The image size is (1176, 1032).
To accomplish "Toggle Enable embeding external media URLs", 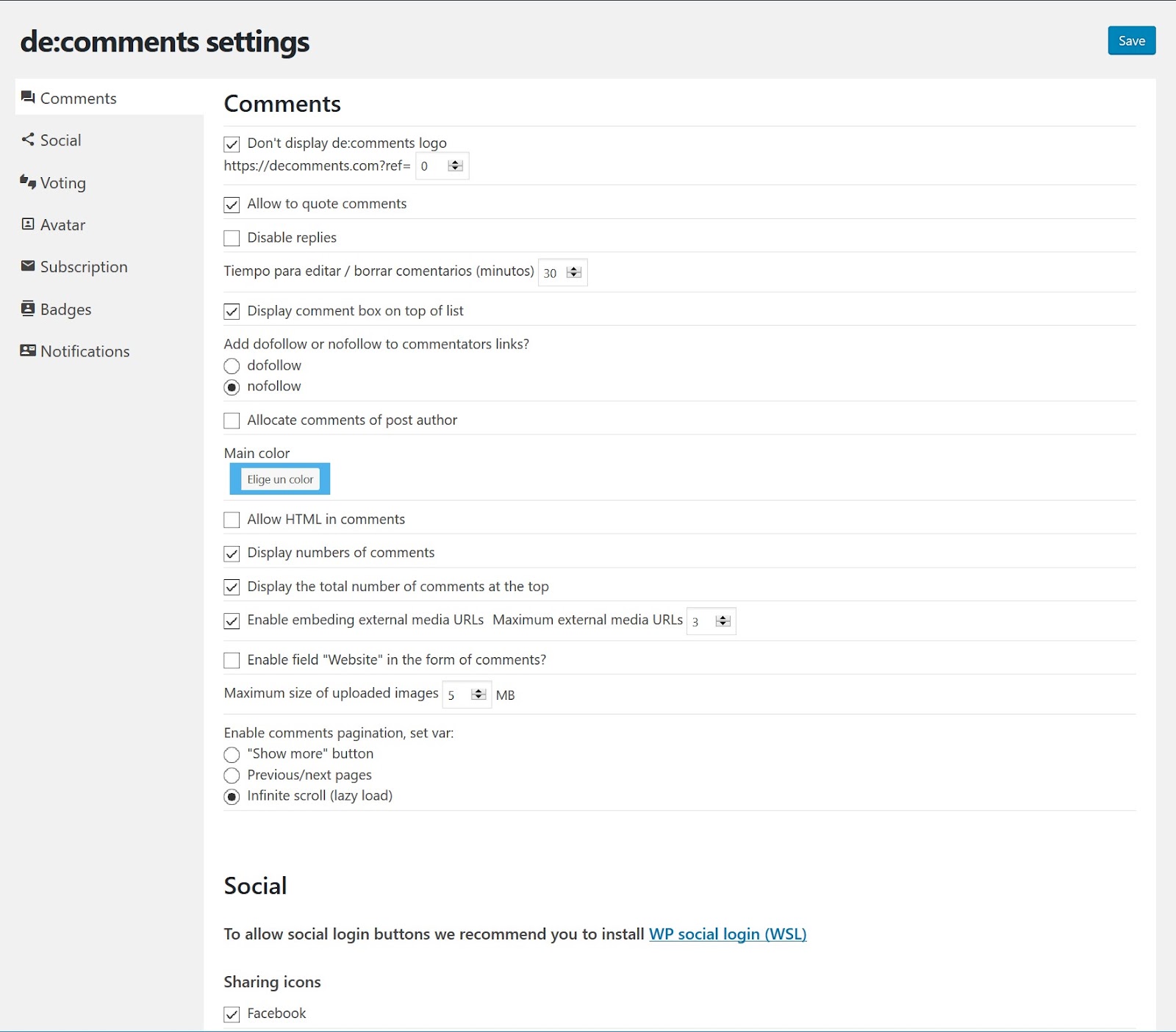I will pos(232,621).
